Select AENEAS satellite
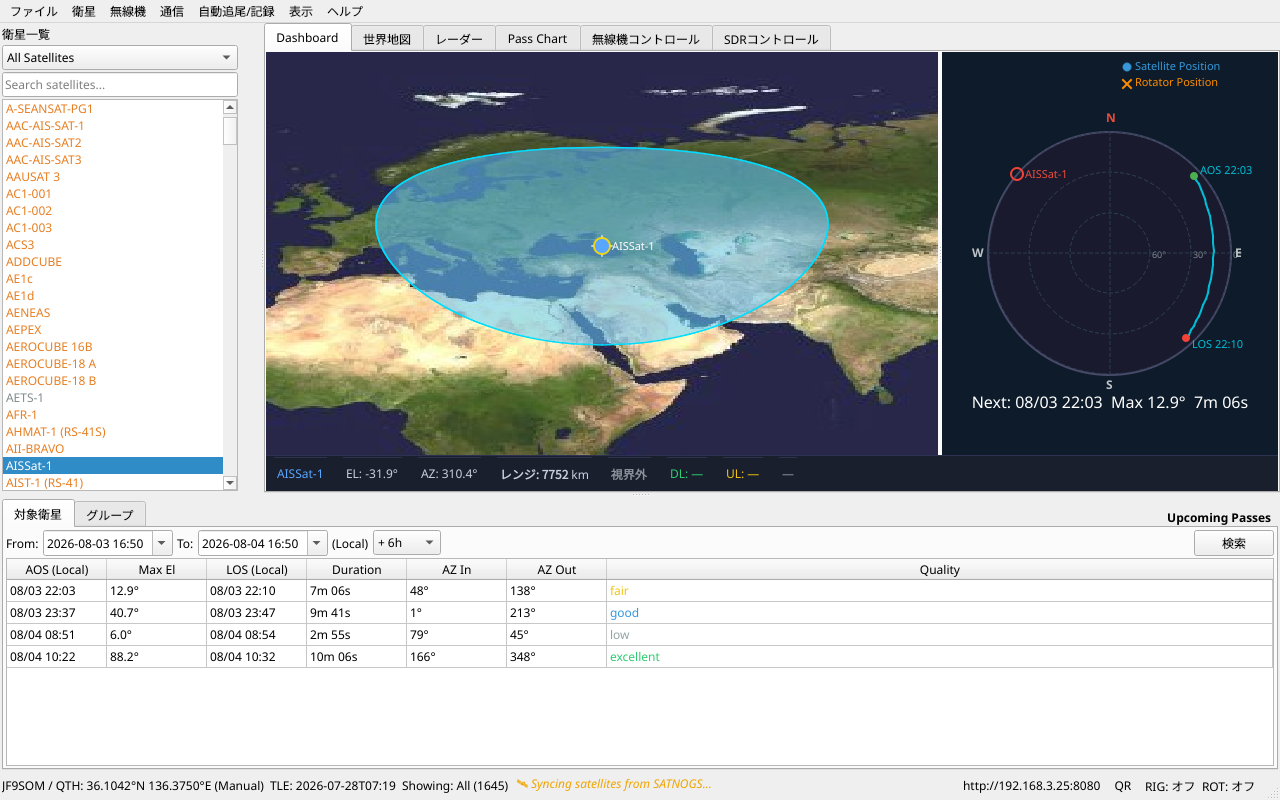 coord(112,312)
